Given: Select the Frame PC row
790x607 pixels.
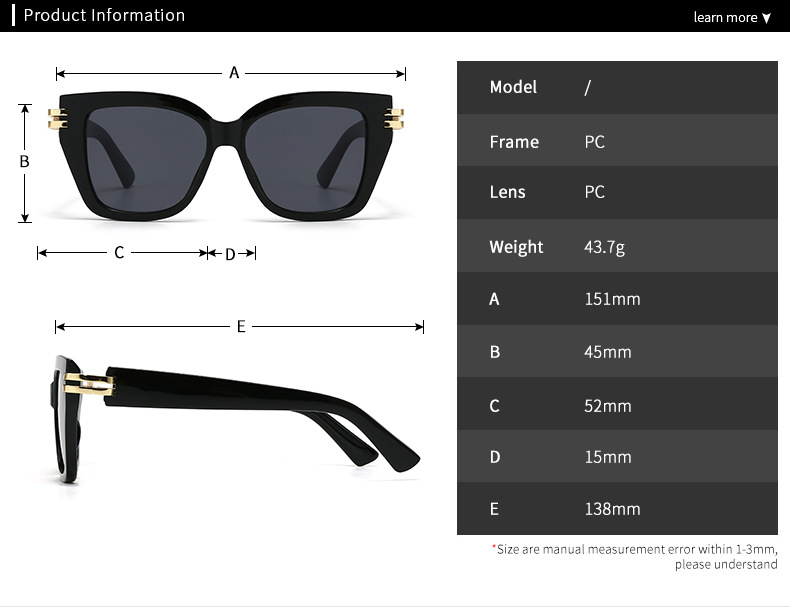Looking at the screenshot, I should click(617, 141).
